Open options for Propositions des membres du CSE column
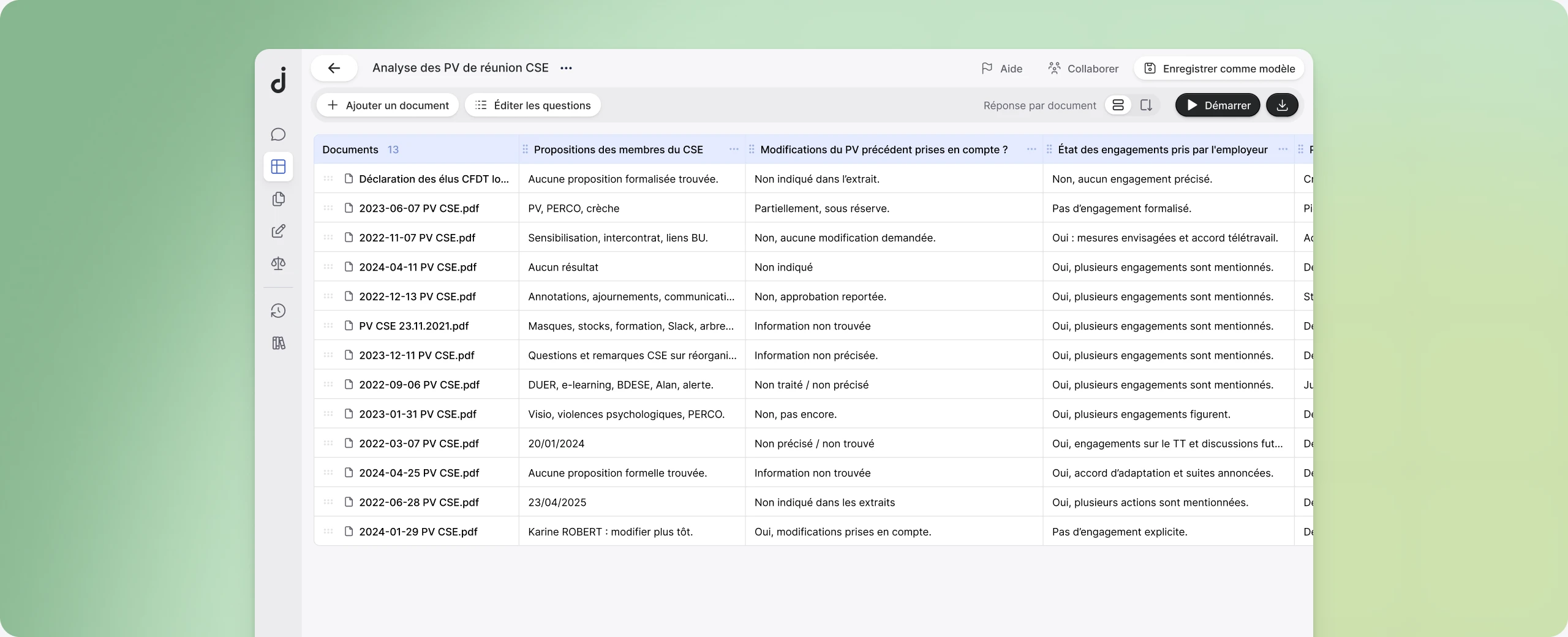Screen dimensions: 1568x637 [734, 149]
